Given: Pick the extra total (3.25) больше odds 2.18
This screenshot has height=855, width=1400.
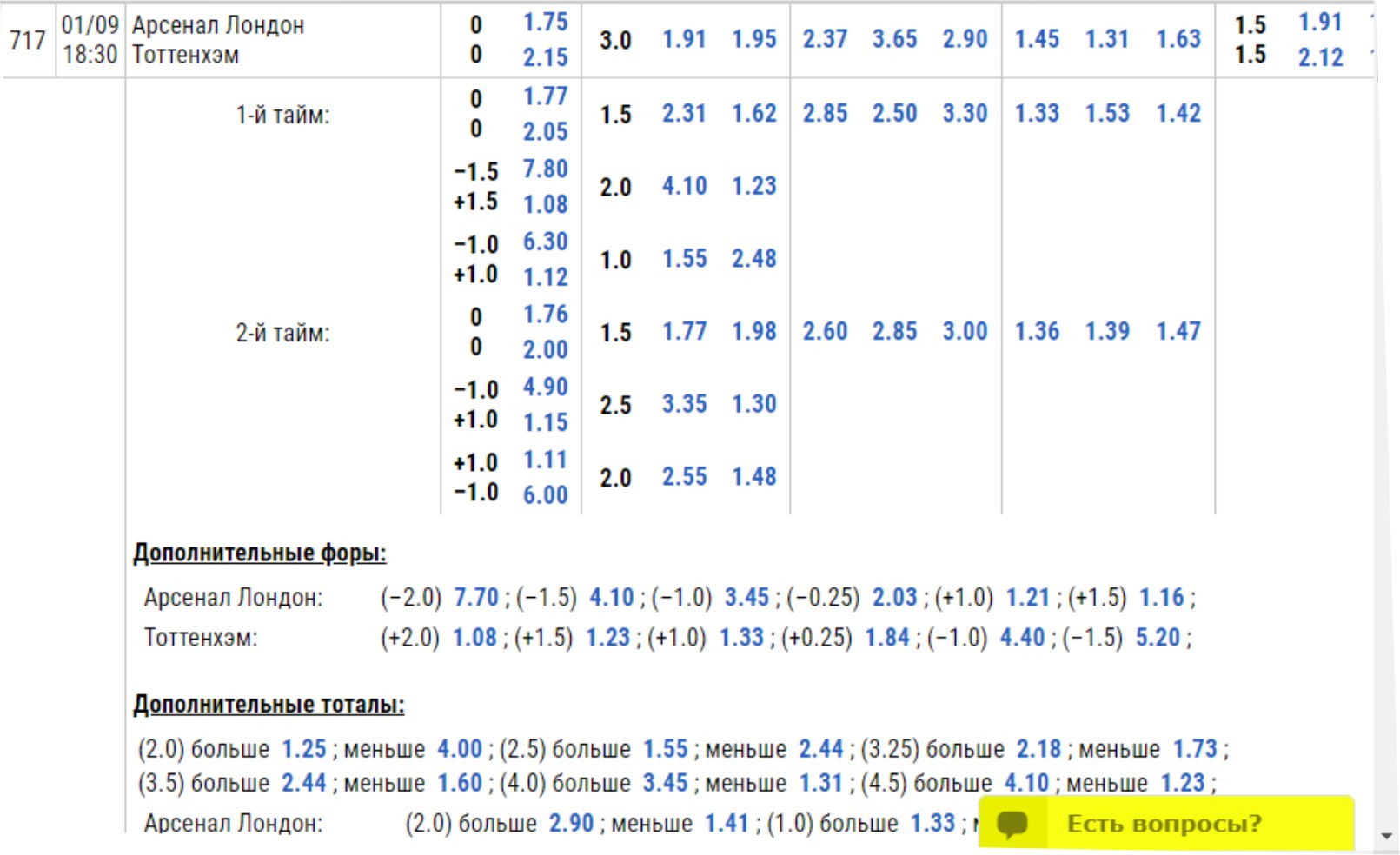Looking at the screenshot, I should coord(1038,749).
